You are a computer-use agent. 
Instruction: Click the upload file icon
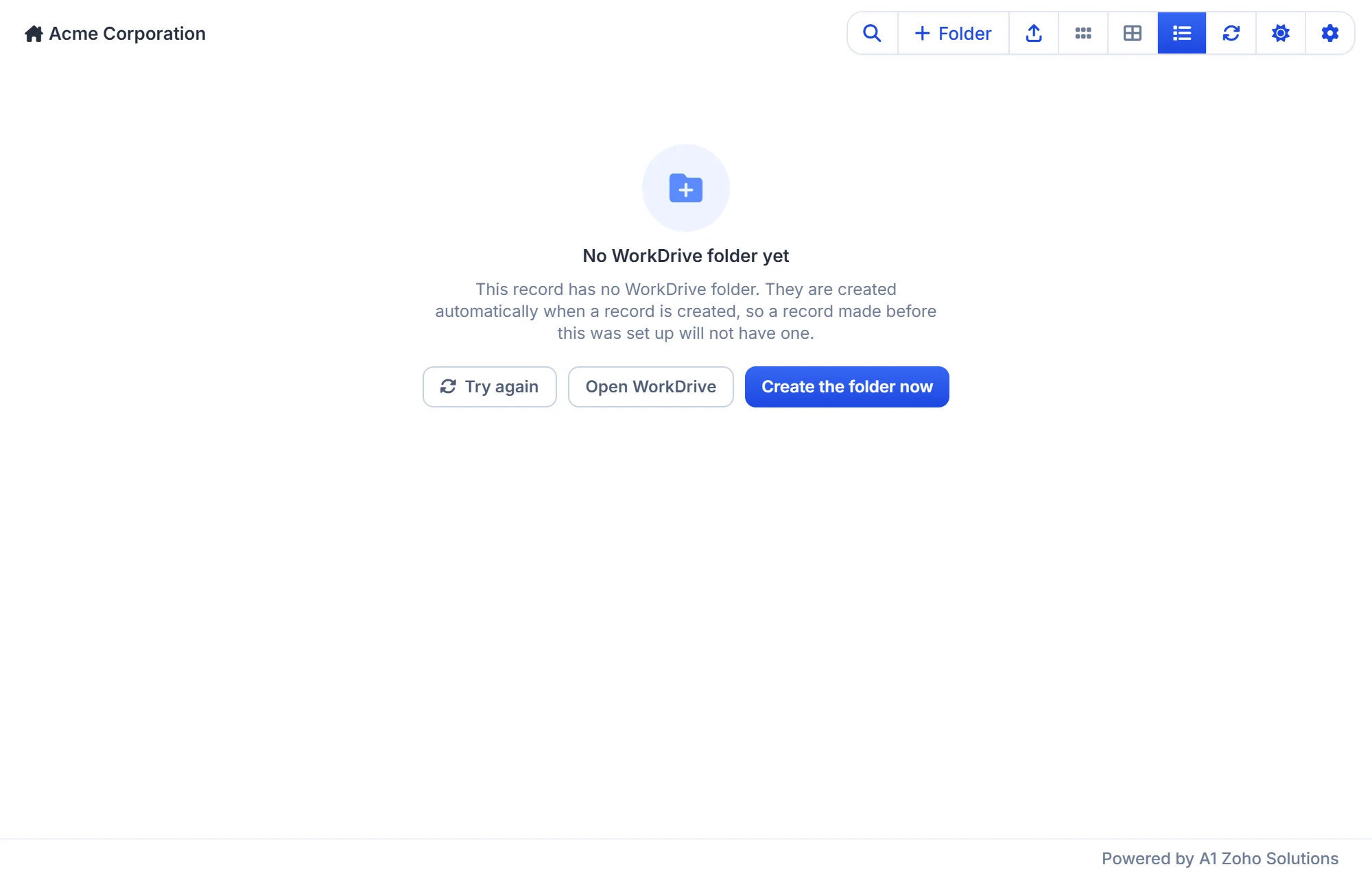1034,33
